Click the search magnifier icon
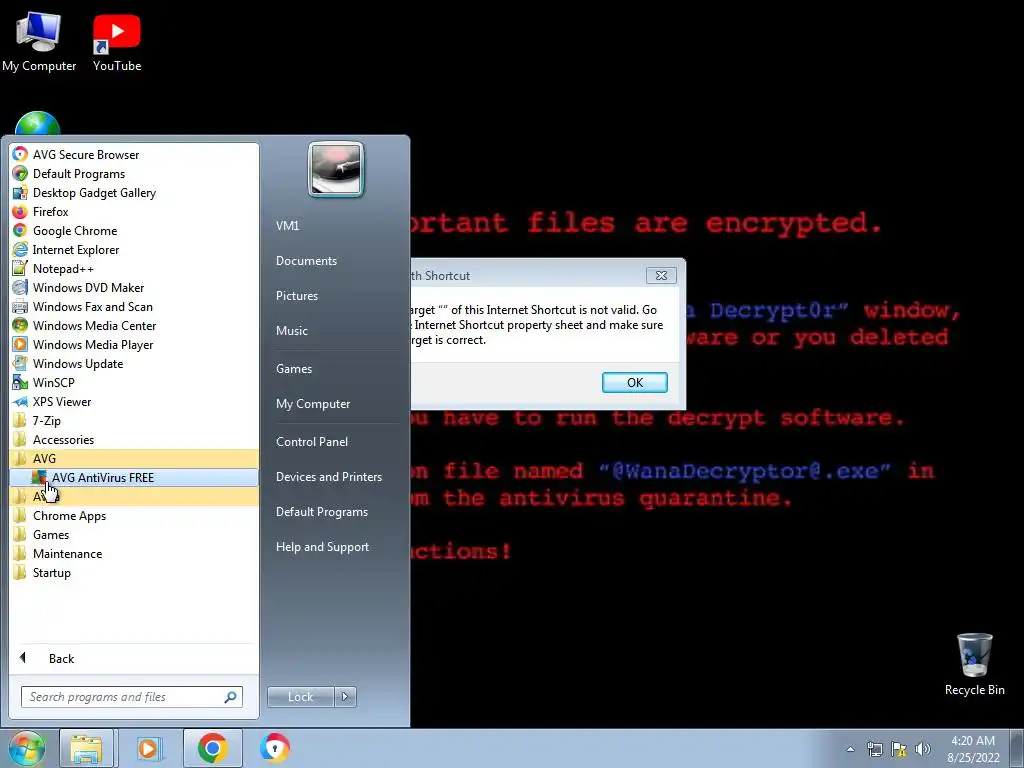Image resolution: width=1024 pixels, height=768 pixels. tap(230, 697)
